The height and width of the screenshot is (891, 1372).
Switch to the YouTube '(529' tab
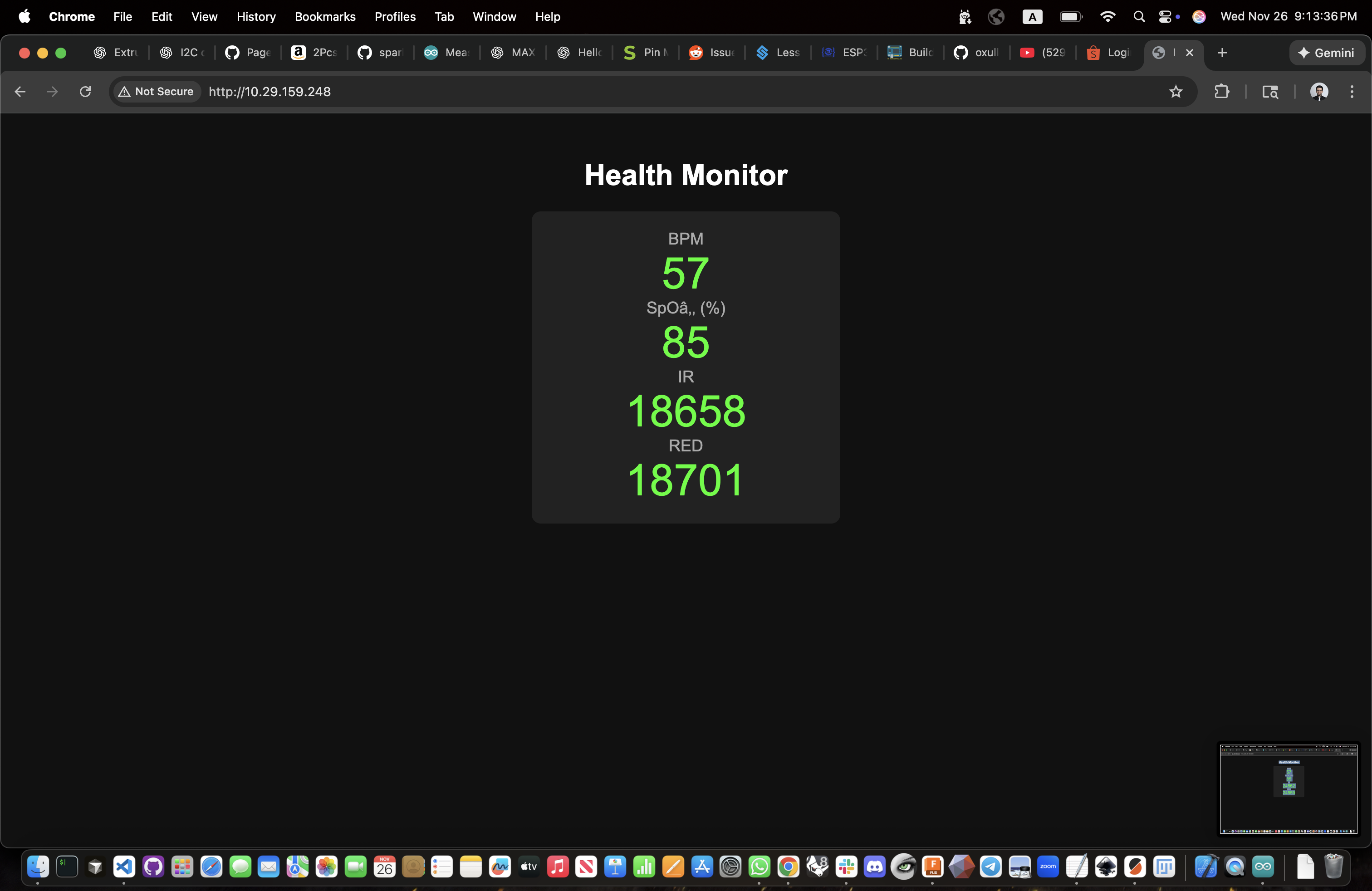[1042, 53]
